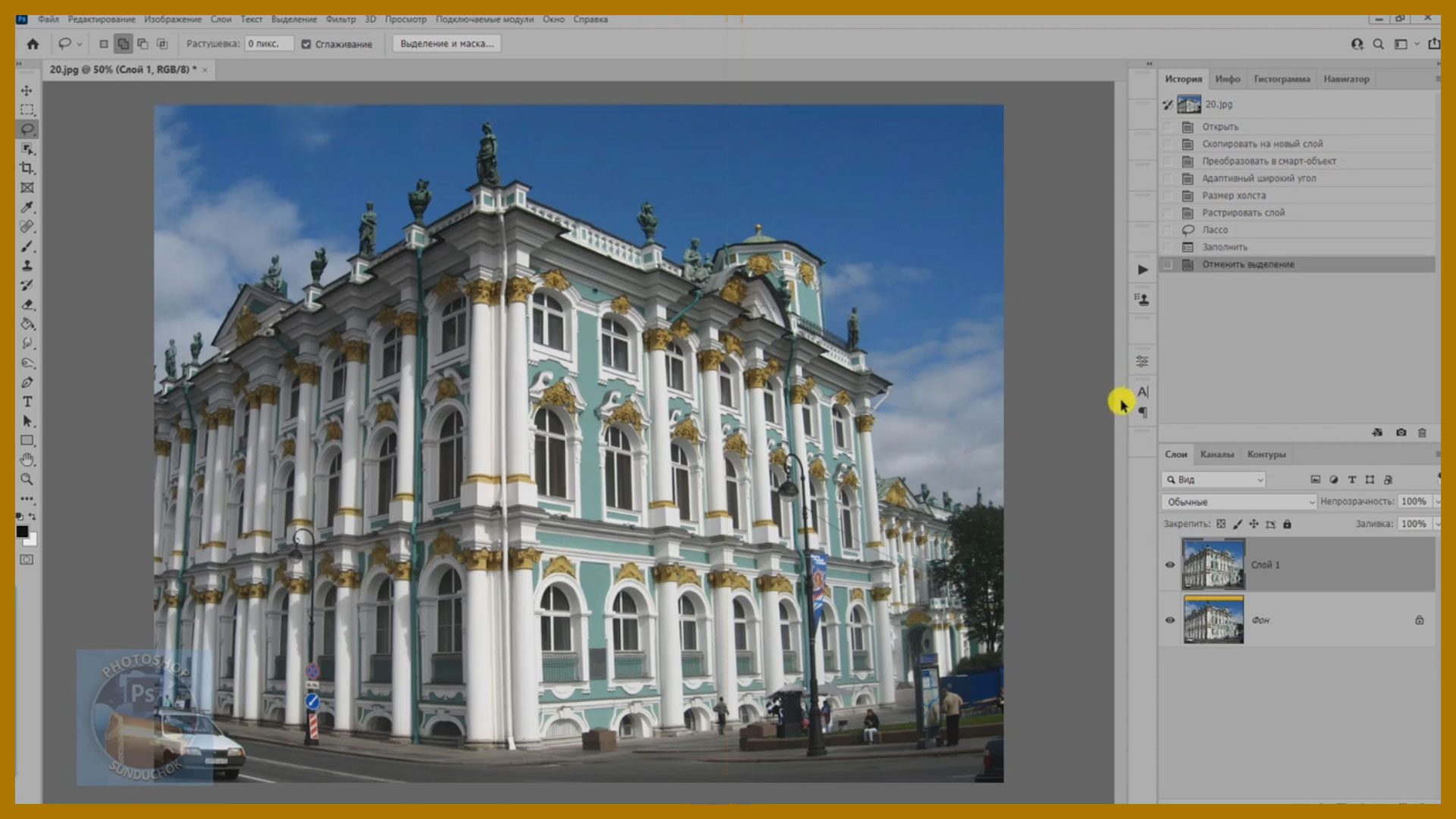This screenshot has width=1456, height=819.
Task: Select the Hand tool
Action: (x=27, y=460)
